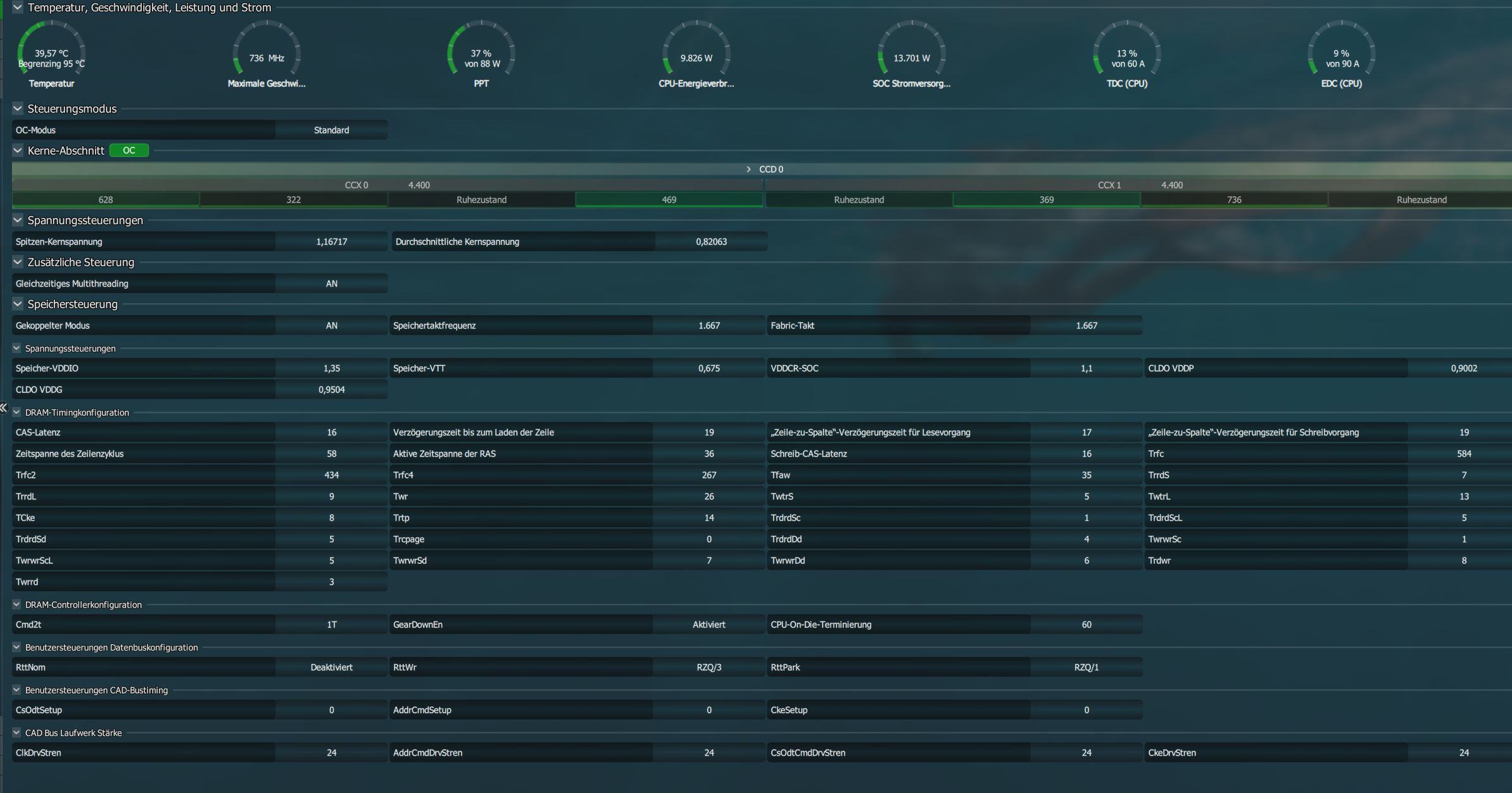This screenshot has width=1512, height=793.
Task: Click the CCX 0 label
Action: (x=356, y=185)
